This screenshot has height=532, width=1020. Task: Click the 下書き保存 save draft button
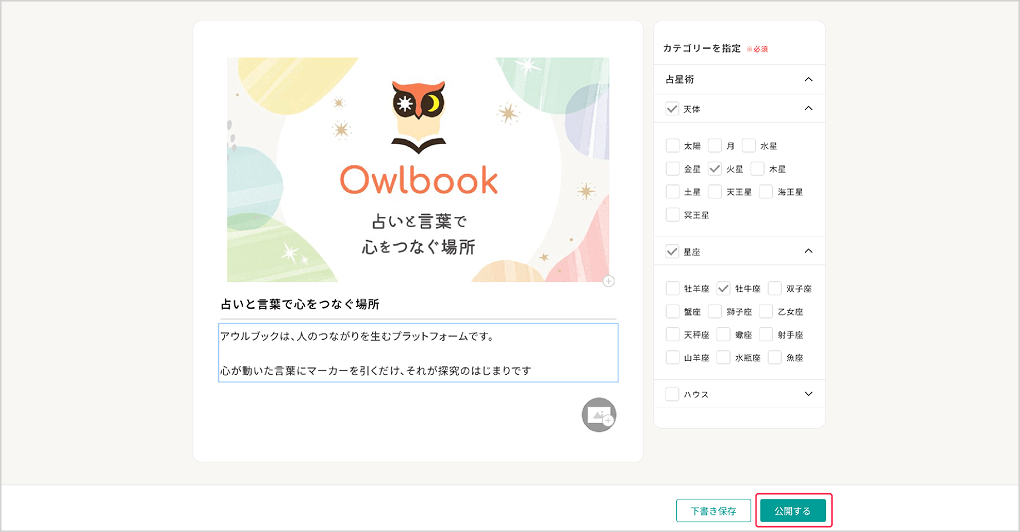tap(714, 511)
